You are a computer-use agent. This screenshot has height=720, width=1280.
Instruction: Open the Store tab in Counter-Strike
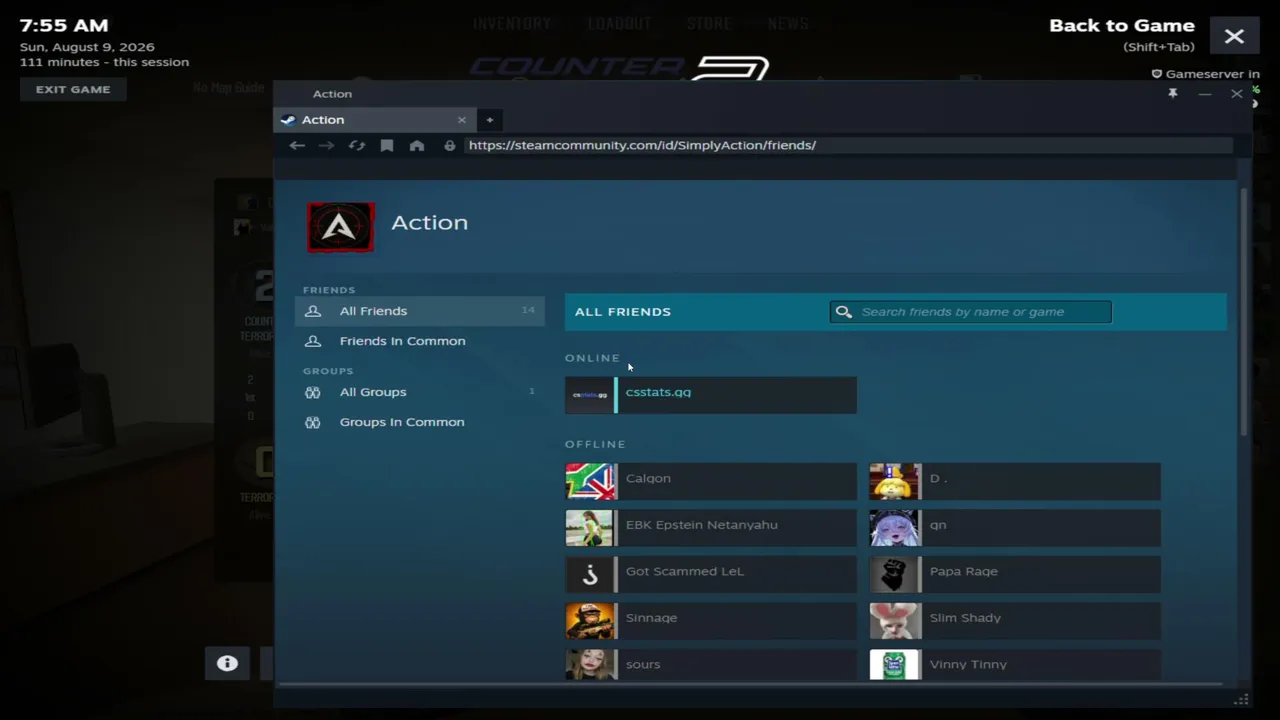click(709, 24)
